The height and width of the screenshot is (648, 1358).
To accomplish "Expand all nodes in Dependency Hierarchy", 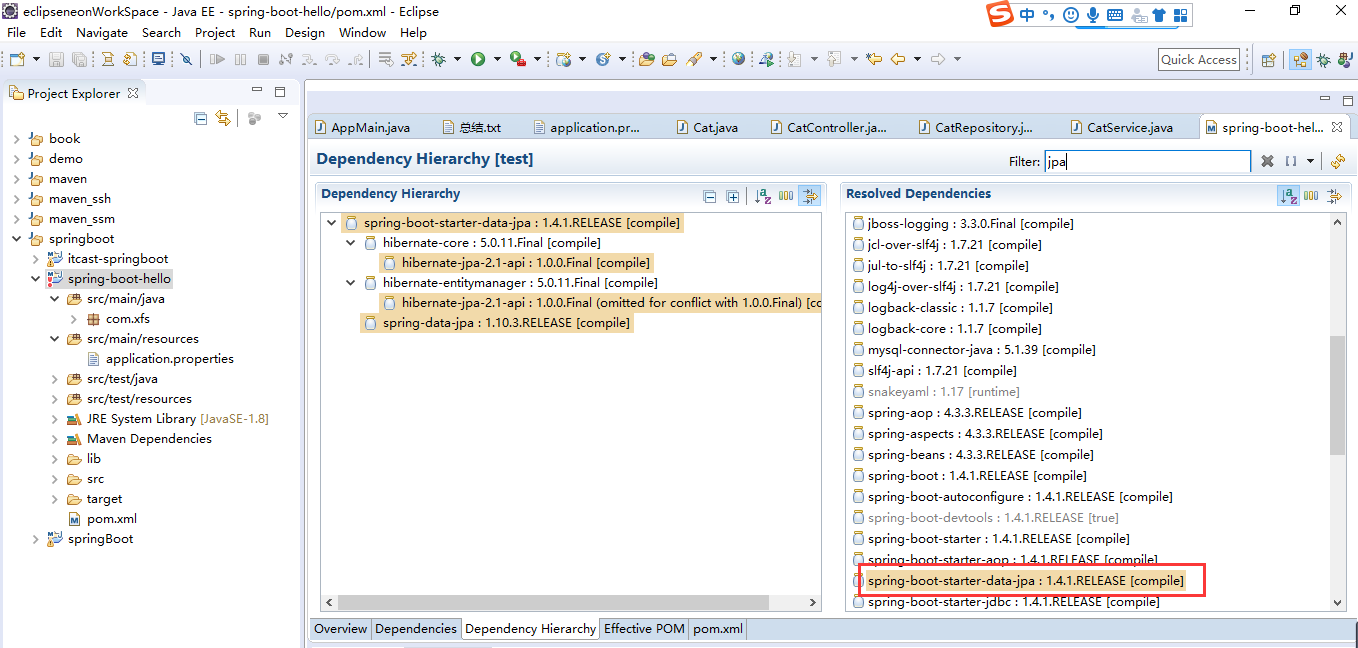I will click(x=733, y=196).
